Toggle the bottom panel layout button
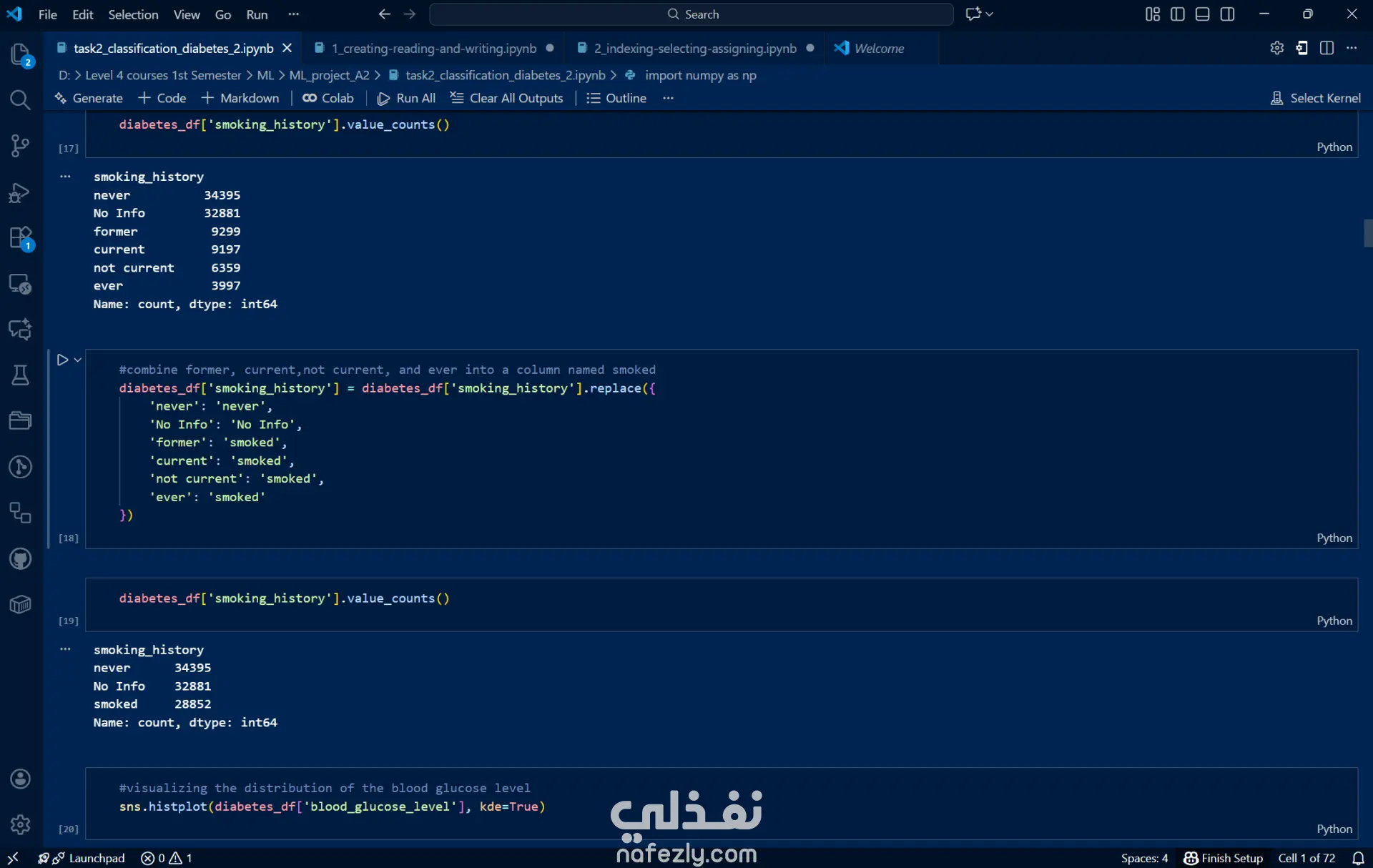The image size is (1373, 868). 1203,14
